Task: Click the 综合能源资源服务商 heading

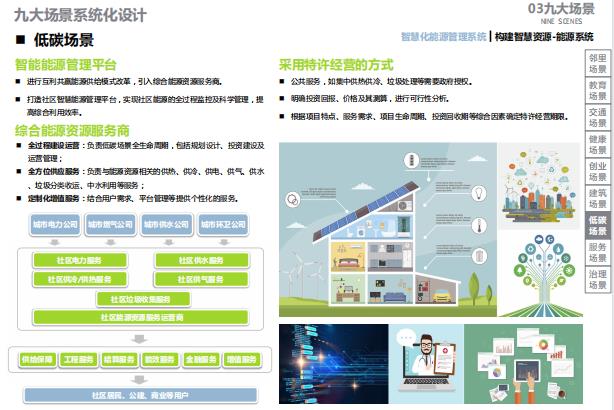Action: point(72,130)
